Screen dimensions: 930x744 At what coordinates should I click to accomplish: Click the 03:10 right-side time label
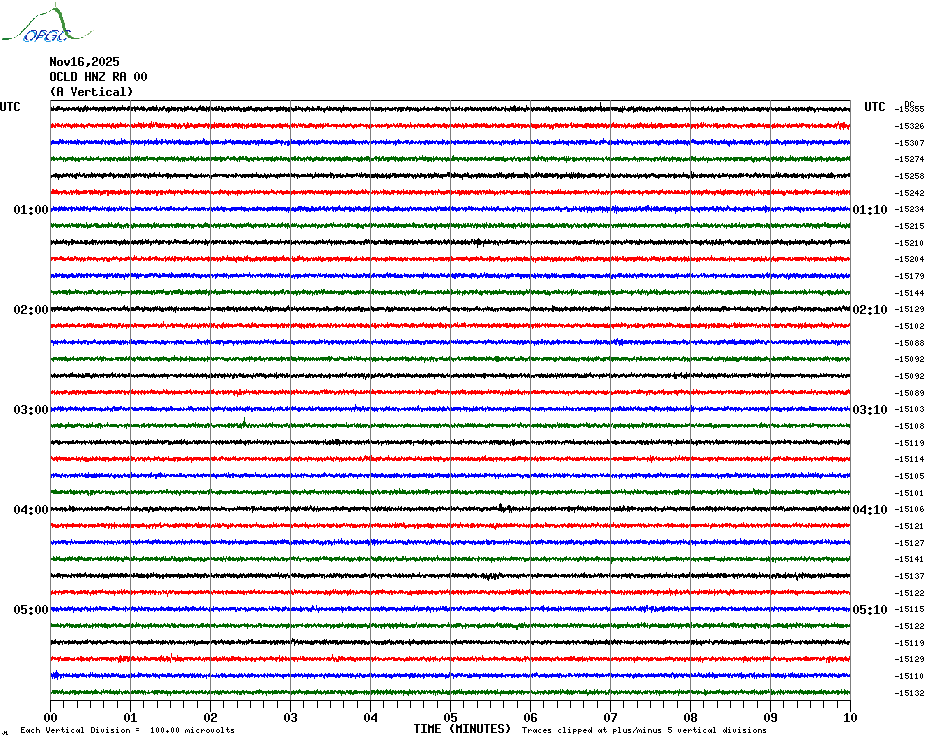[x=870, y=409]
